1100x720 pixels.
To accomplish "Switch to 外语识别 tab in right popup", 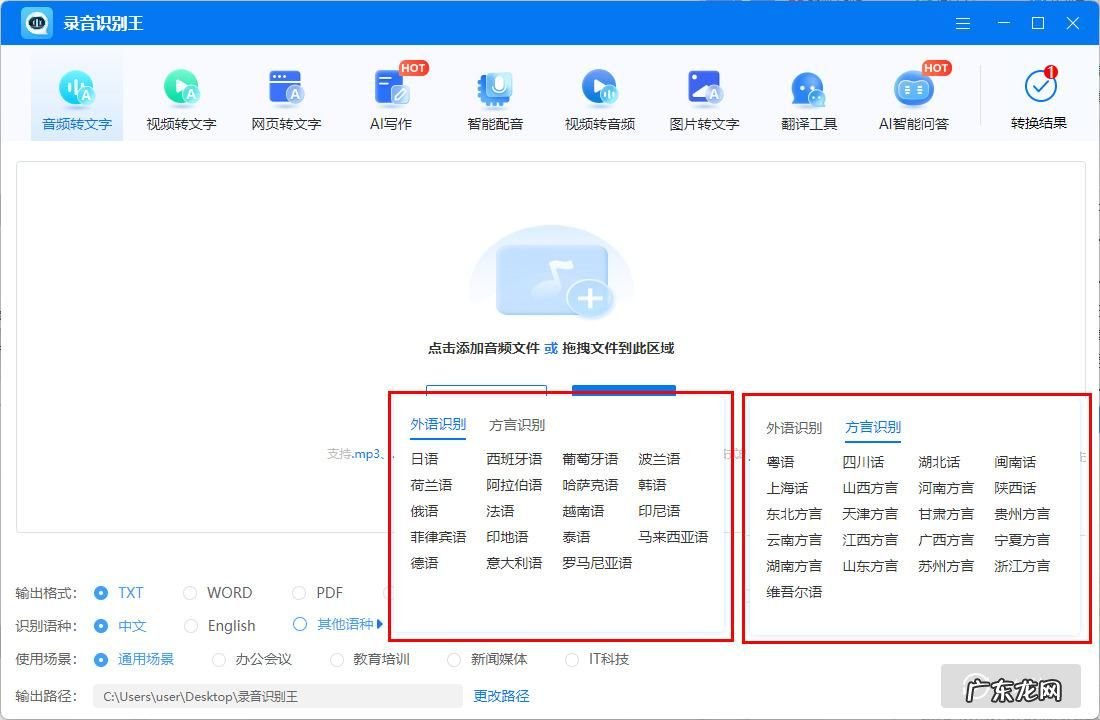I will (794, 428).
